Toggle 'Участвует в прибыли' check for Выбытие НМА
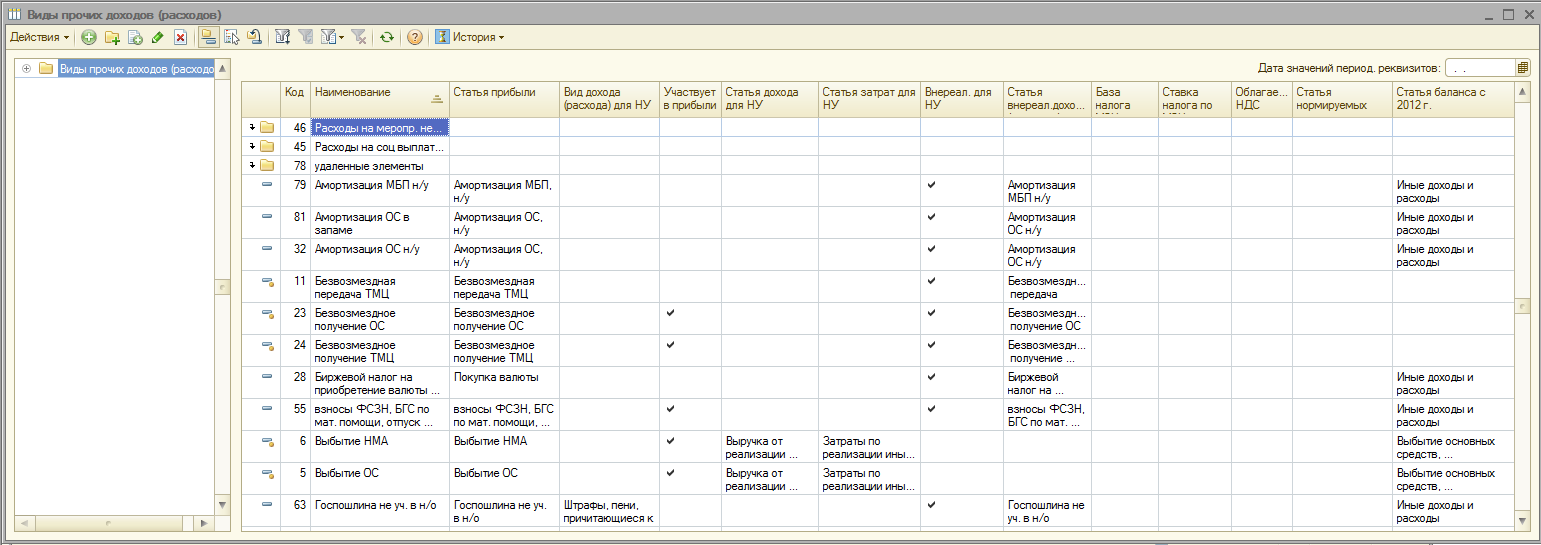 (670, 441)
